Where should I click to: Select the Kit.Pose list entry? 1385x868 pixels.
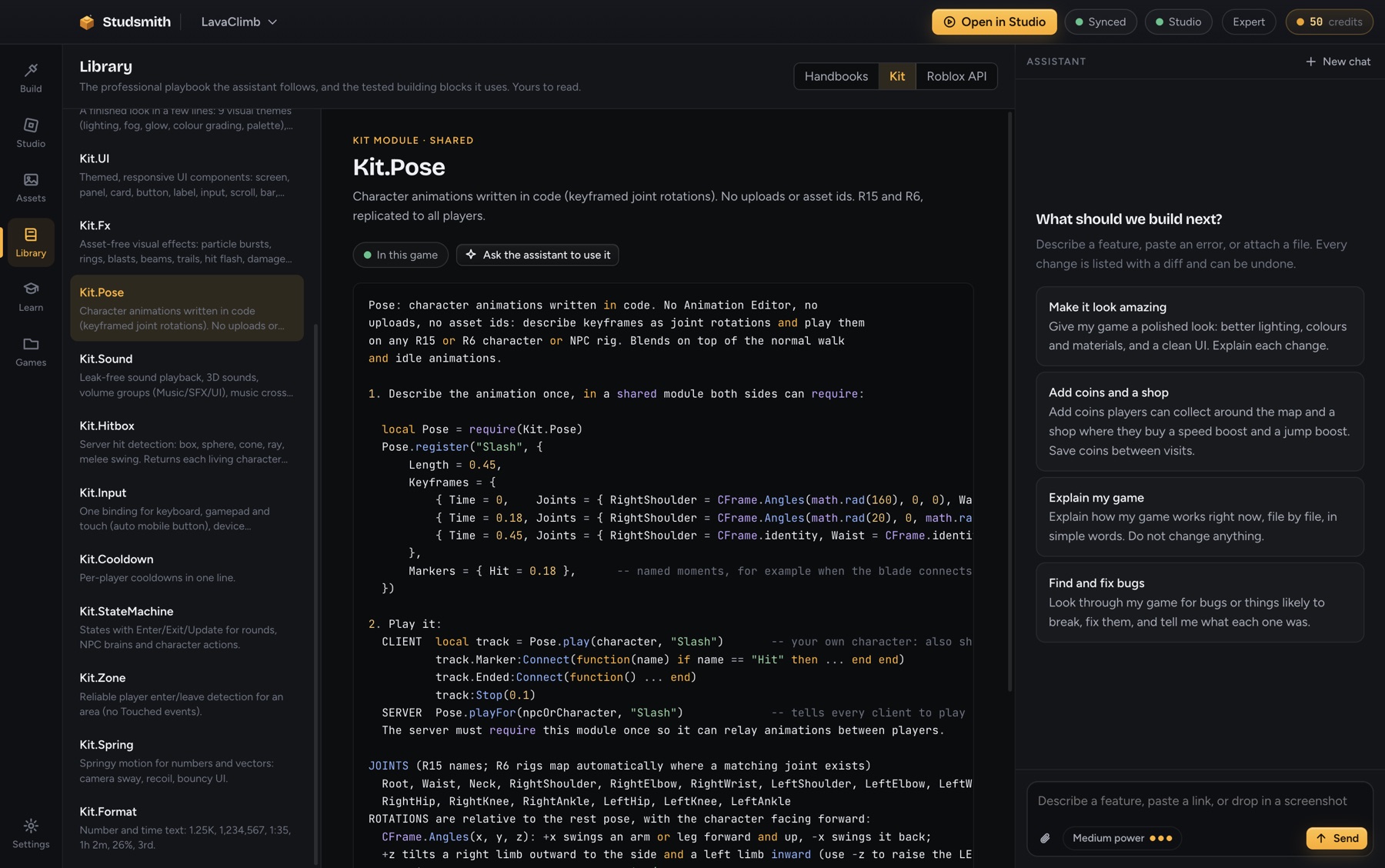coord(187,308)
